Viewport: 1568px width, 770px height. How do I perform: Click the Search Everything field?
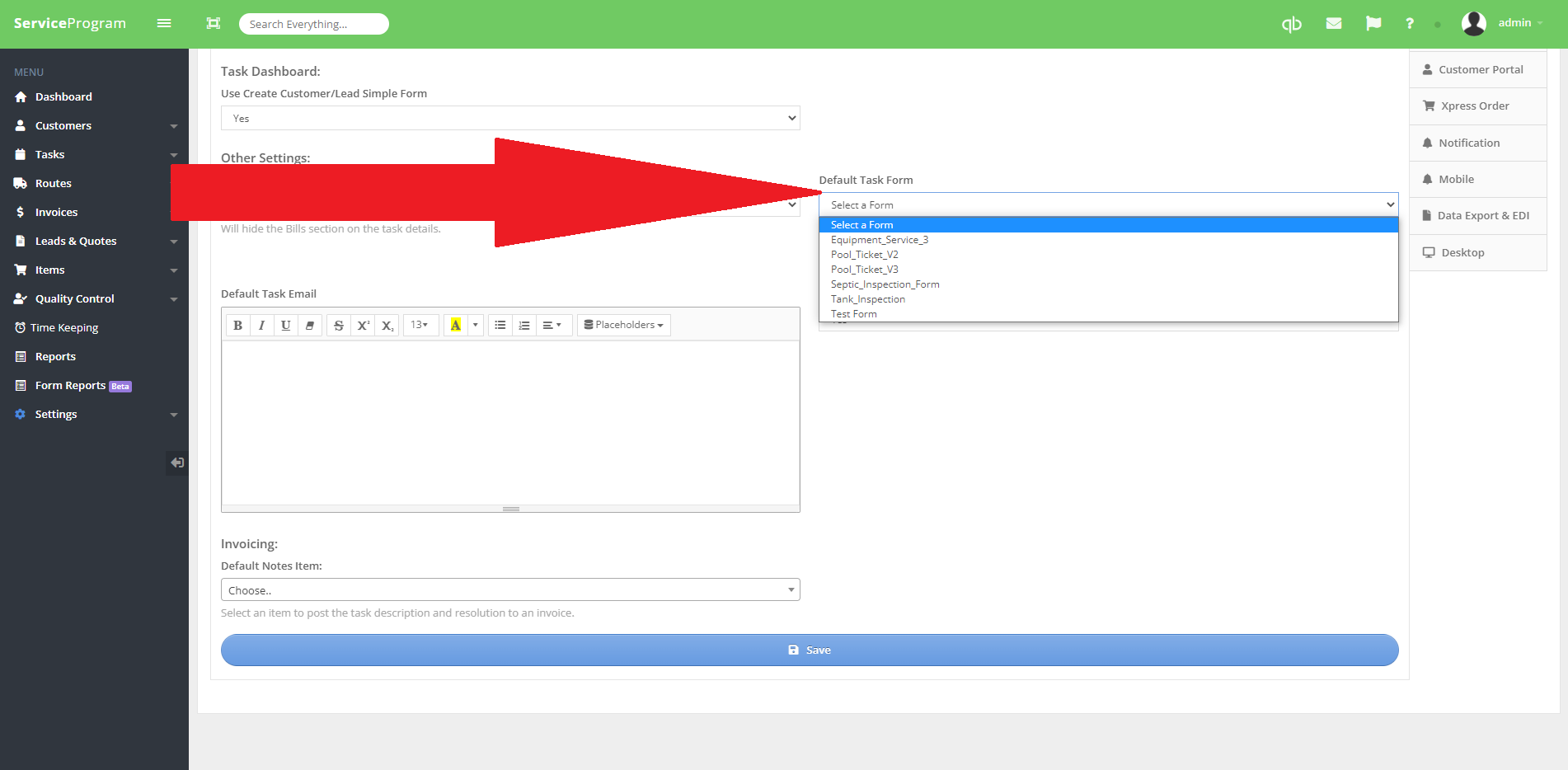(313, 24)
